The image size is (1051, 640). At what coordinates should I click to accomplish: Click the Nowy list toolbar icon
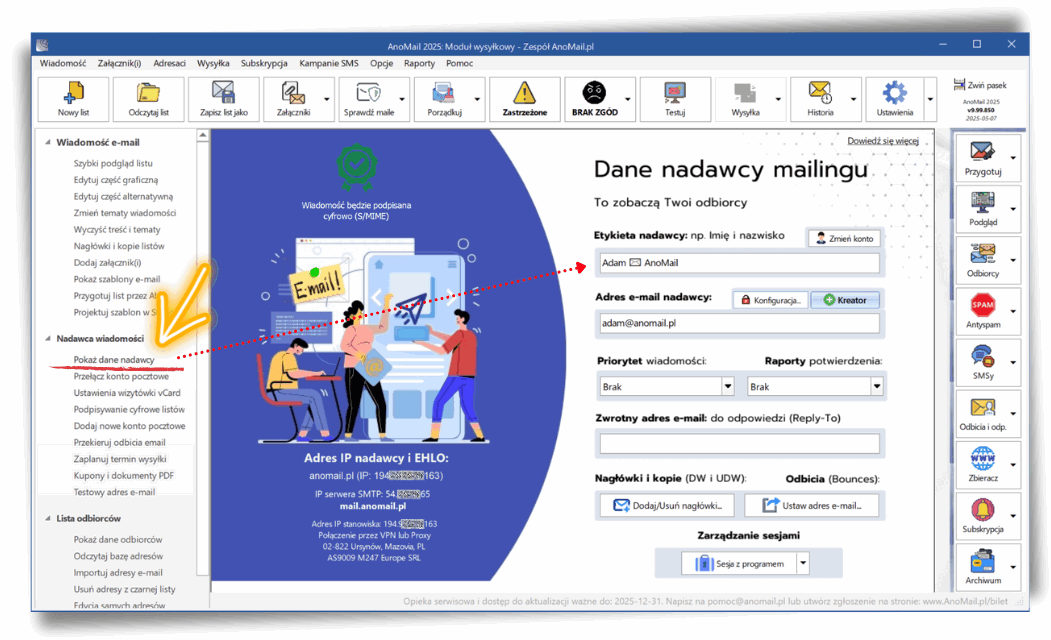(x=74, y=99)
